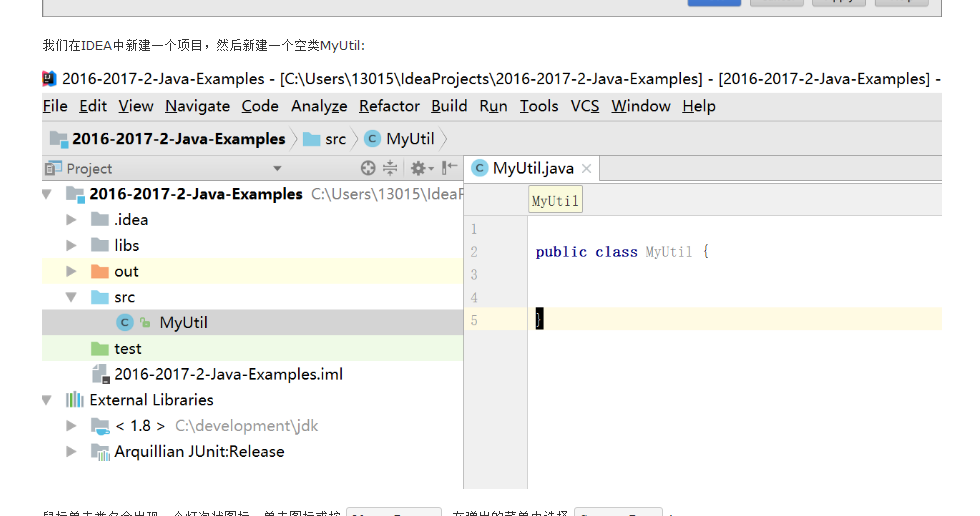Open the Tools menu
The height and width of the screenshot is (516, 980).
(539, 106)
